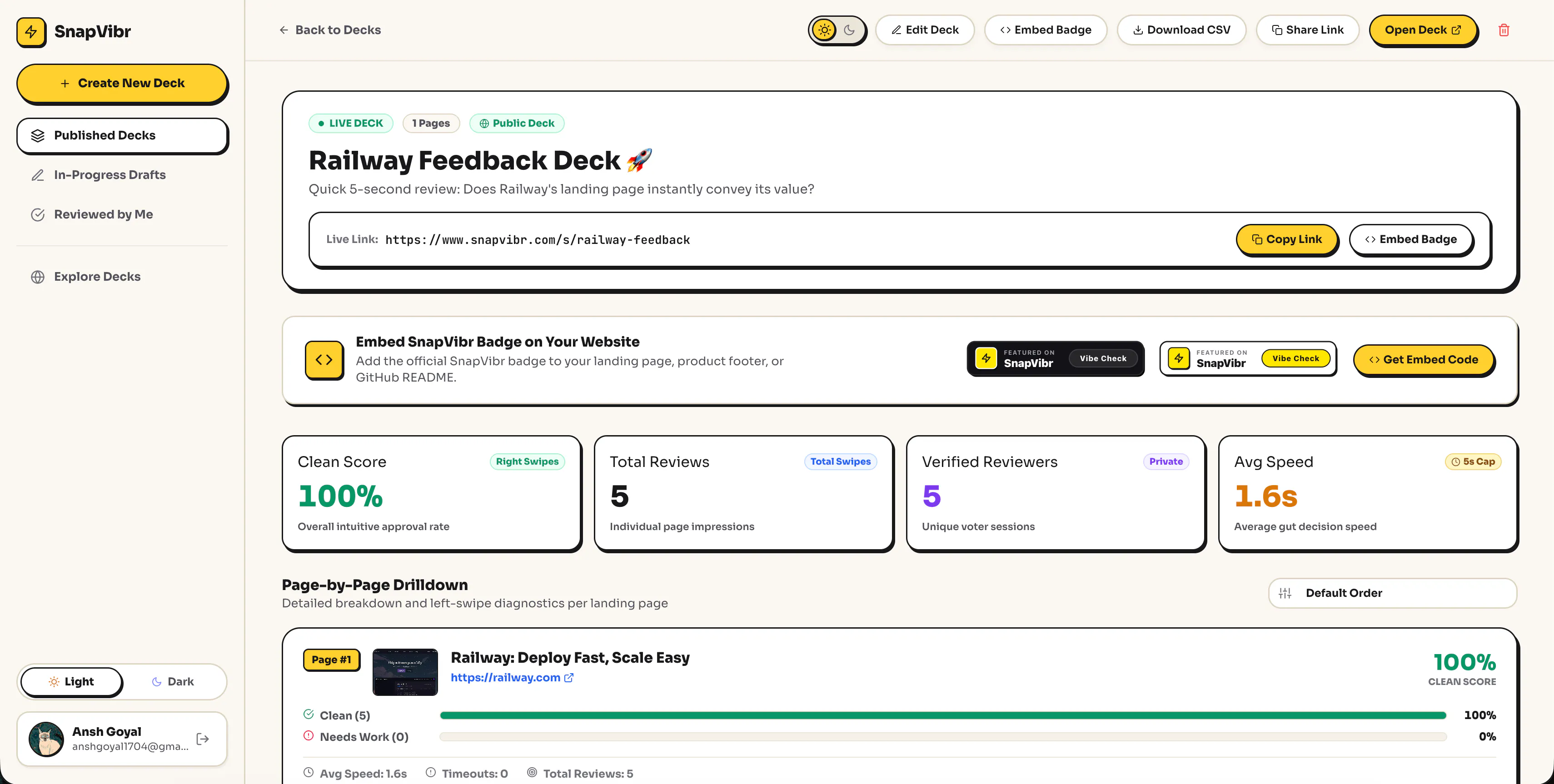Click the 100% Clean Score value

pos(340,496)
